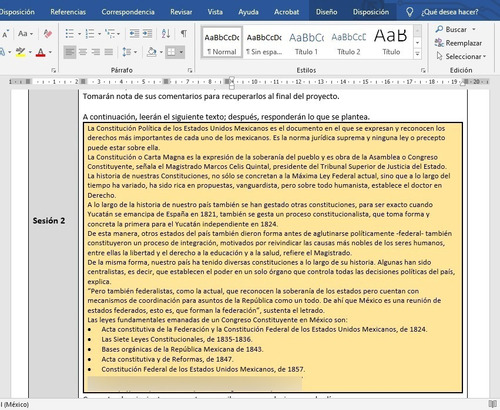Image resolution: width=500 pixels, height=410 pixels.
Task: Open the bullet list style dropdown arrow
Action: pos(79,34)
